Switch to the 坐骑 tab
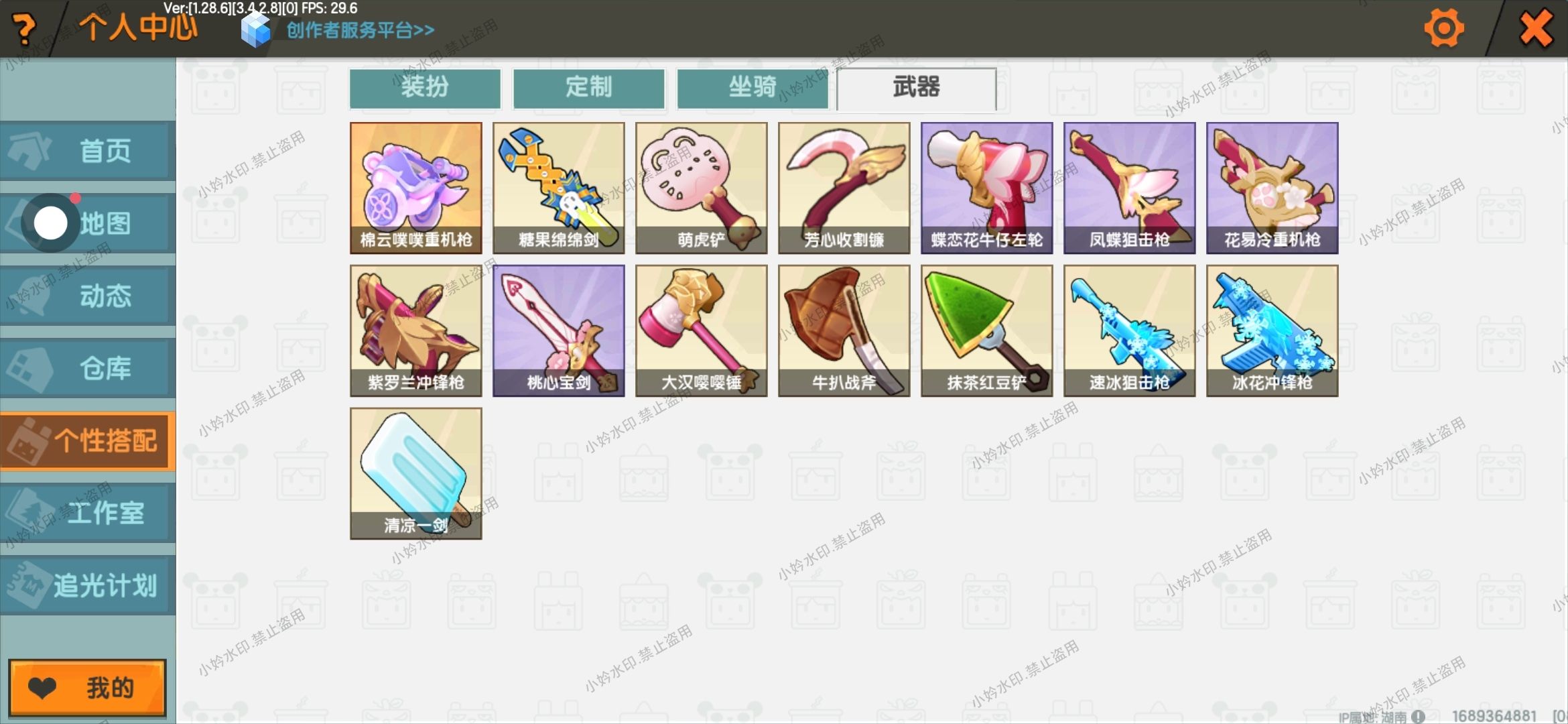The image size is (1568, 724). (x=753, y=88)
